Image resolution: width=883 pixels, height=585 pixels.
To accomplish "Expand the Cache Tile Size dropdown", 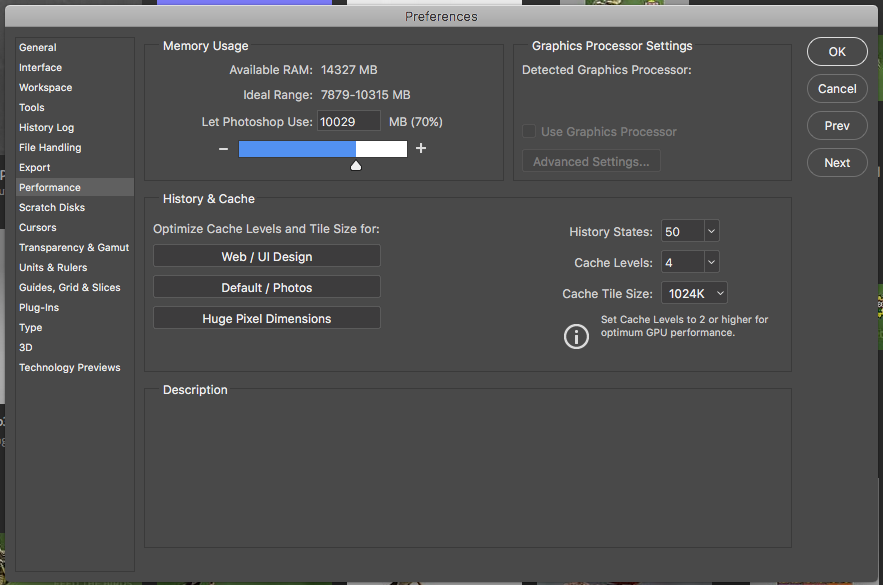I will click(x=694, y=293).
